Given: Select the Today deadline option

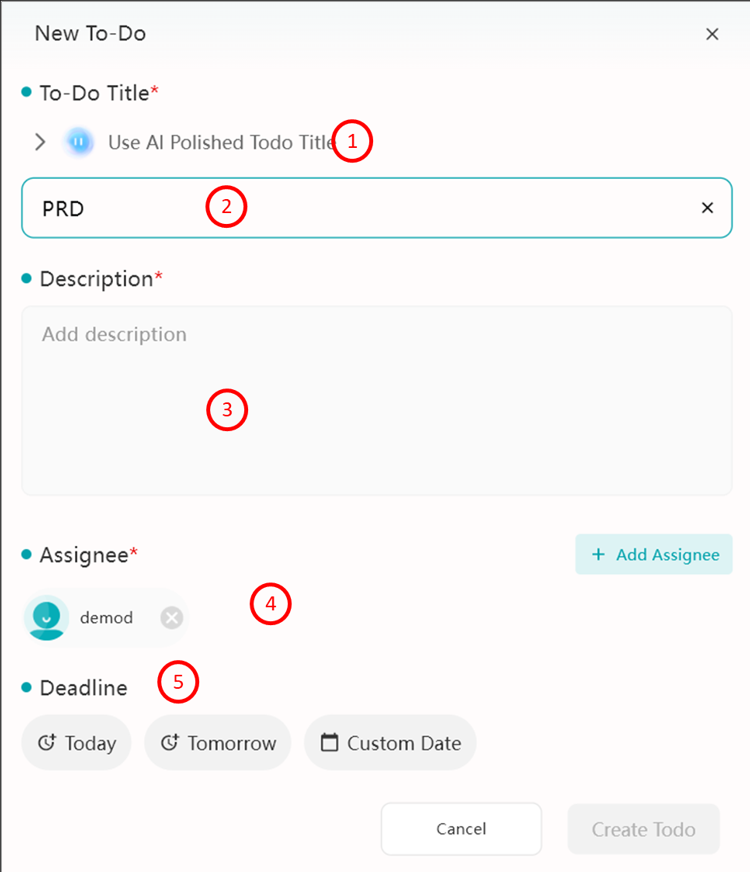Looking at the screenshot, I should [x=77, y=743].
